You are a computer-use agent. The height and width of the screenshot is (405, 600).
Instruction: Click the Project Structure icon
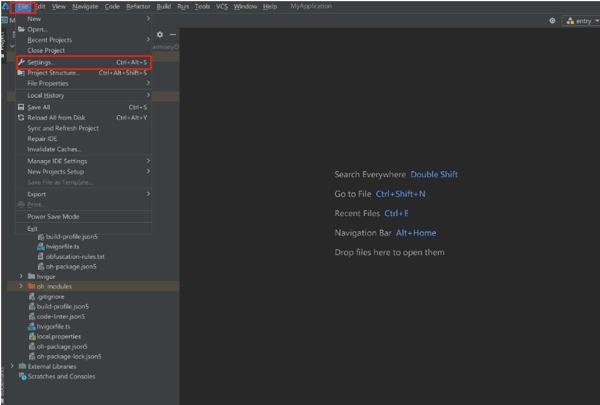[21, 73]
